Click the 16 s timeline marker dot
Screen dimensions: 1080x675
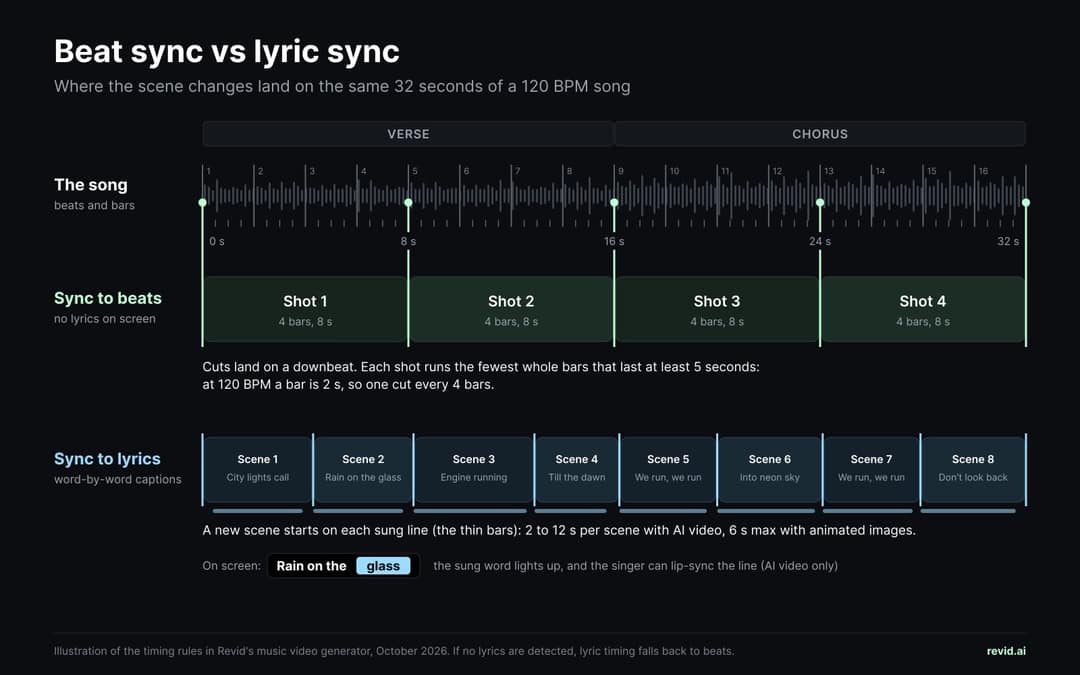[x=614, y=202]
